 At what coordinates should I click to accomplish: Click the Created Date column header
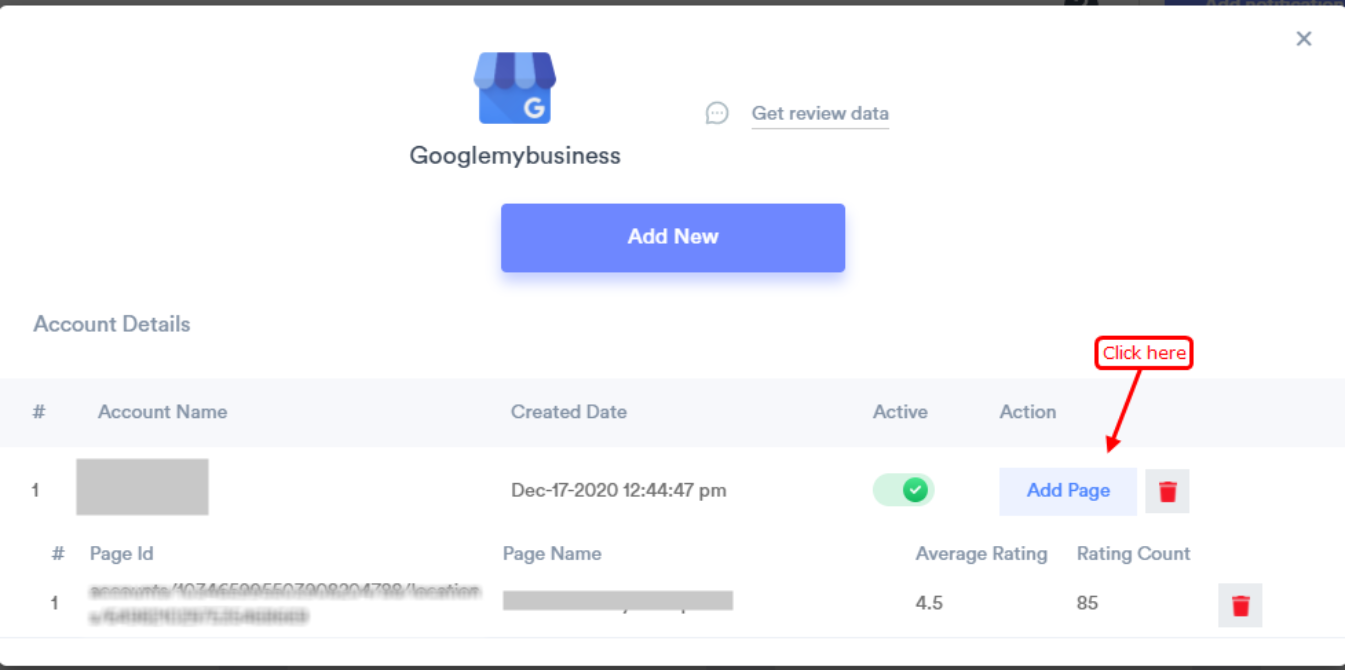tap(569, 412)
